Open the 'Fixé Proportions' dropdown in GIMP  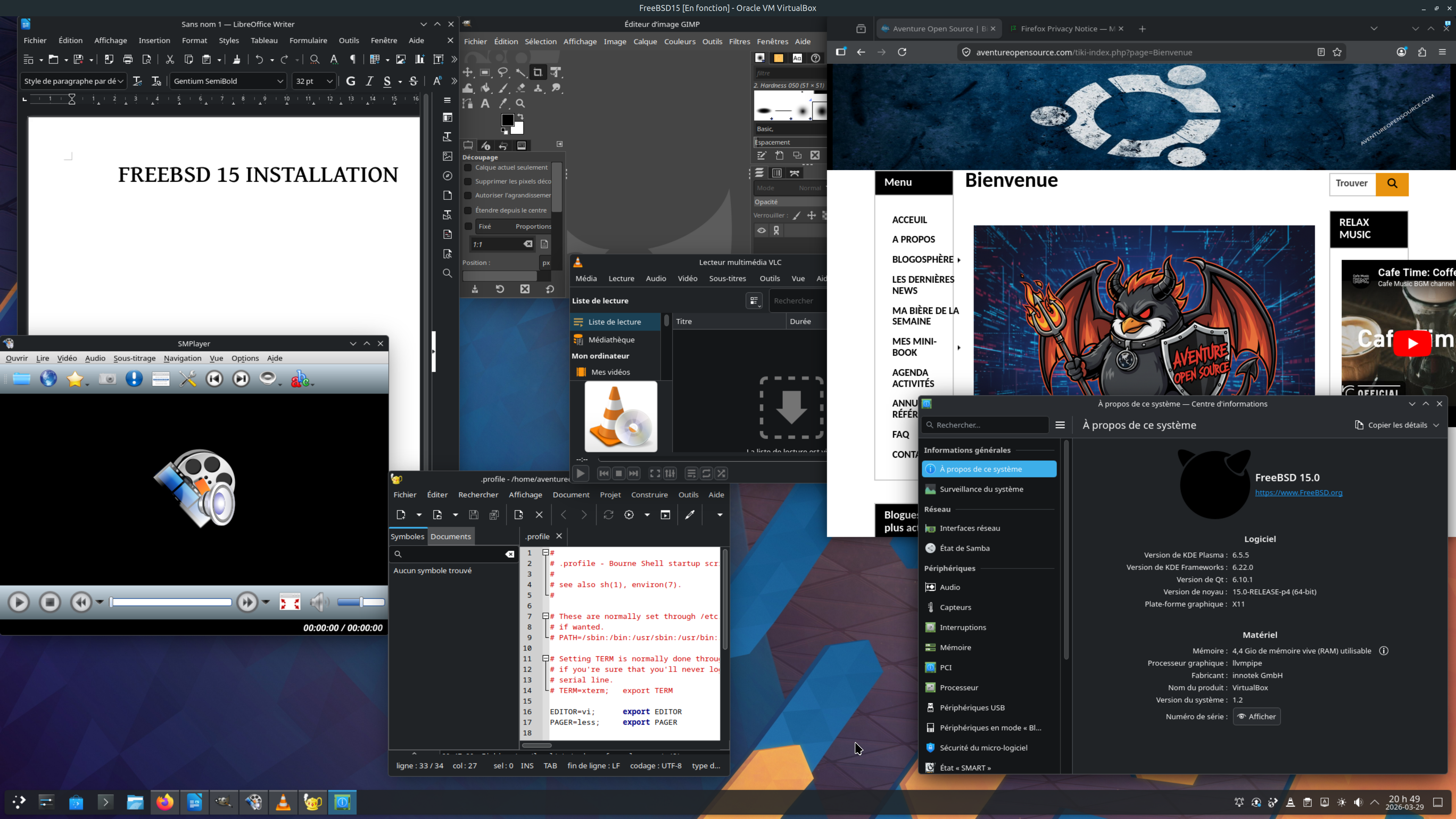coord(514,226)
